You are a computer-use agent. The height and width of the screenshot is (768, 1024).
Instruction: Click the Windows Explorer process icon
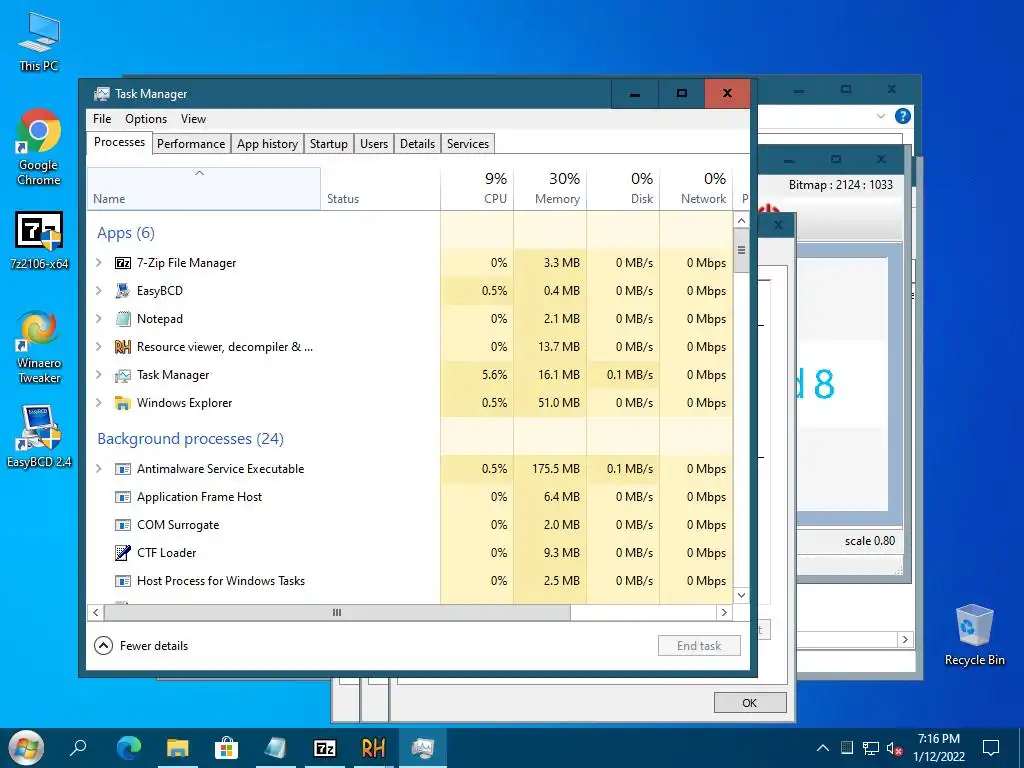coord(123,403)
